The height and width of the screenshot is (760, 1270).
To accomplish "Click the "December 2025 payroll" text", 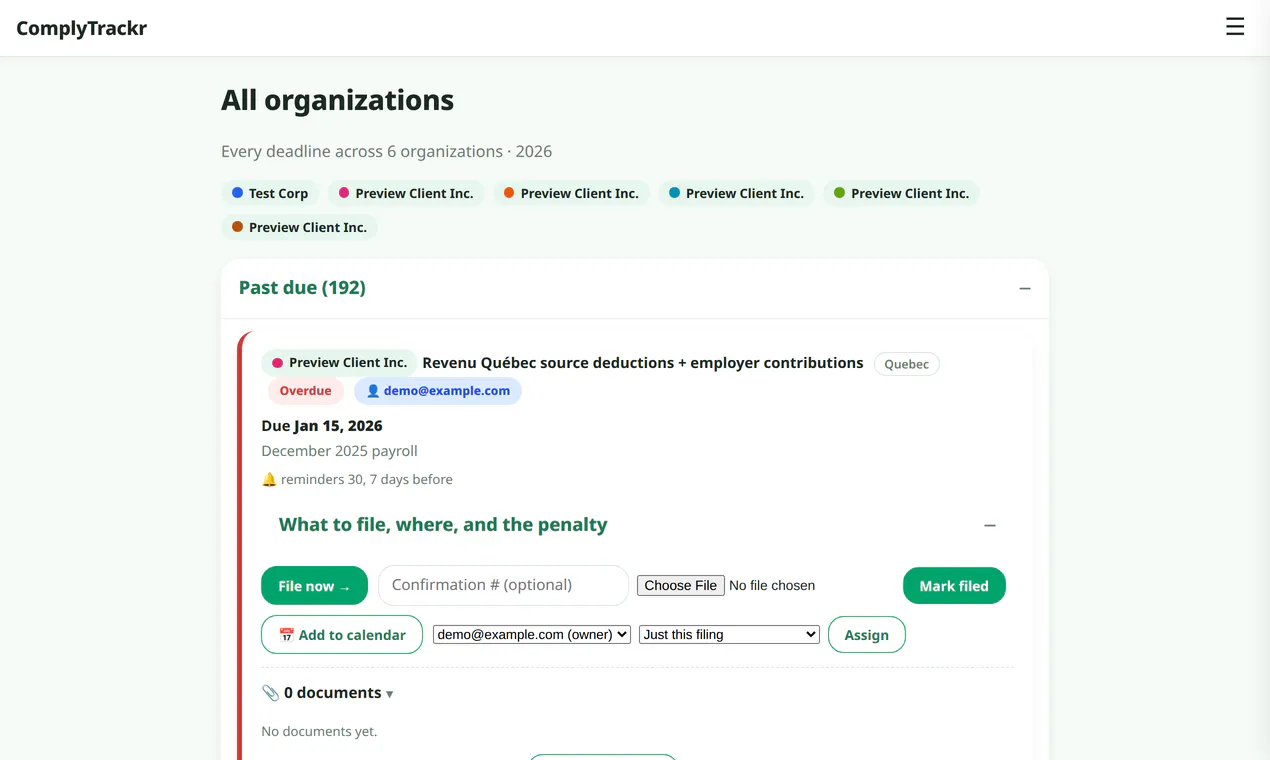I will [x=339, y=451].
